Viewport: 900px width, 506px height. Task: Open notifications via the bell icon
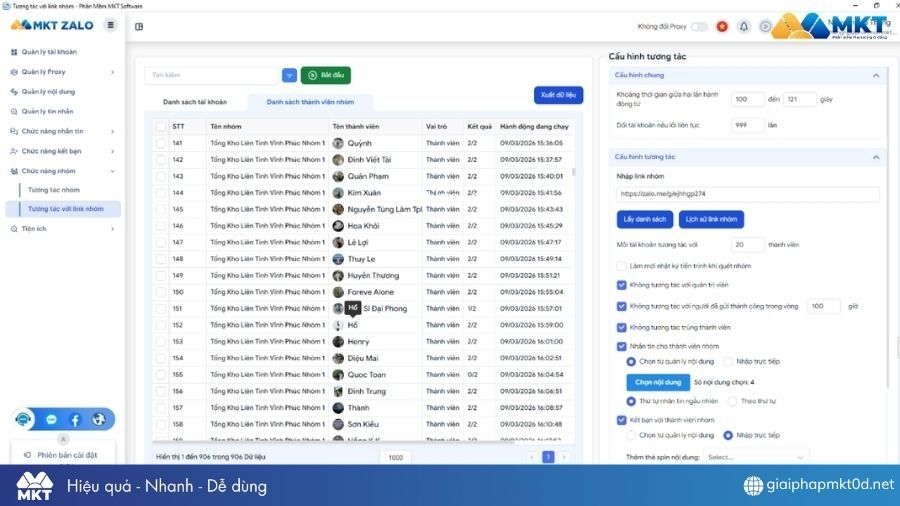pos(744,26)
